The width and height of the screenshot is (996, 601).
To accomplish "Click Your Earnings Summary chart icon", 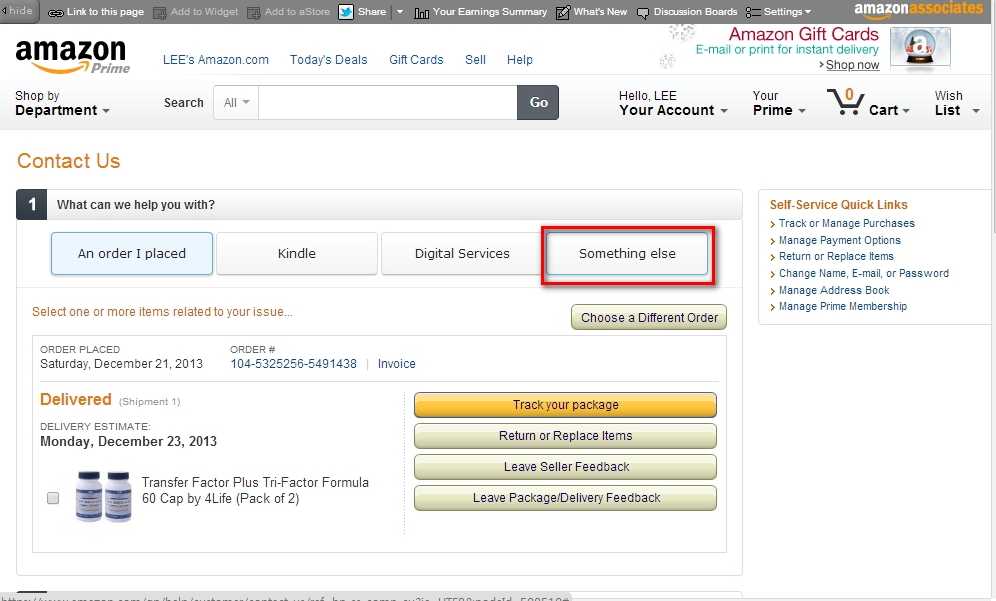I will (421, 13).
